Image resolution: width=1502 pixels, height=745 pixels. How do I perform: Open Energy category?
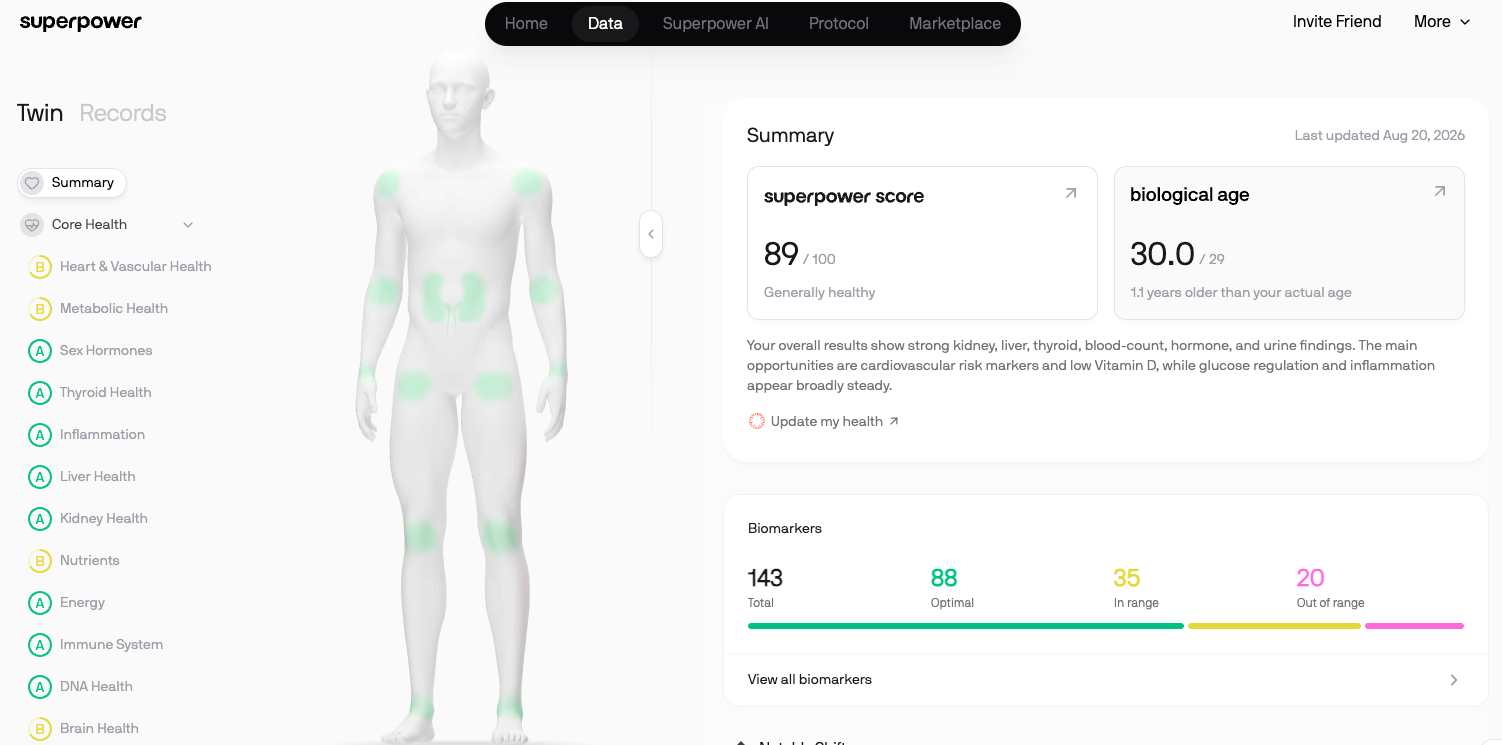pos(82,603)
